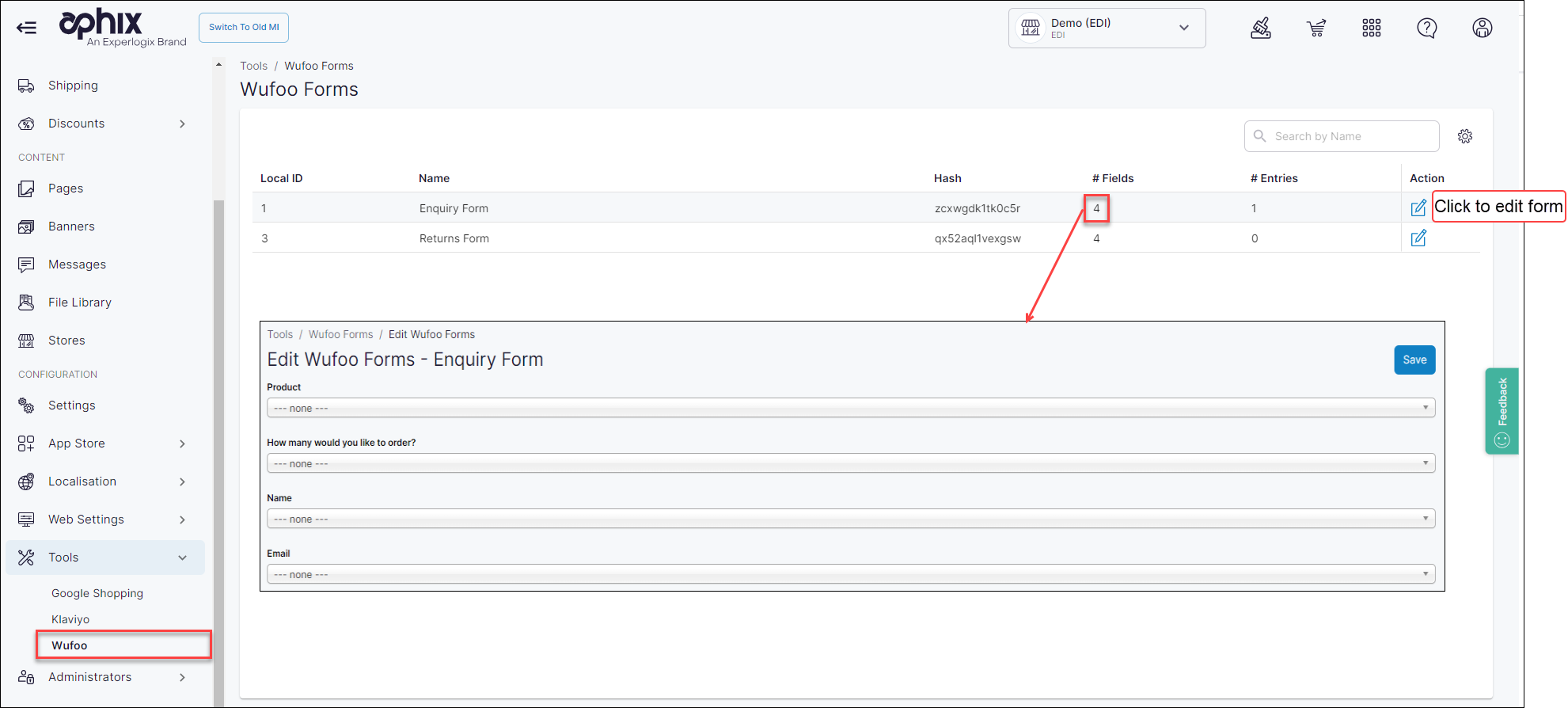Open the user profile icon
Image resolution: width=1568 pixels, height=708 pixels.
1482,29
